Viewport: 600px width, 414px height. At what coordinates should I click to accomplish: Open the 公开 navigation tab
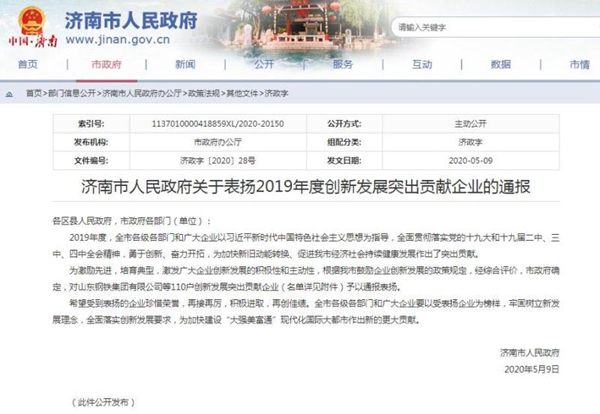pos(264,63)
